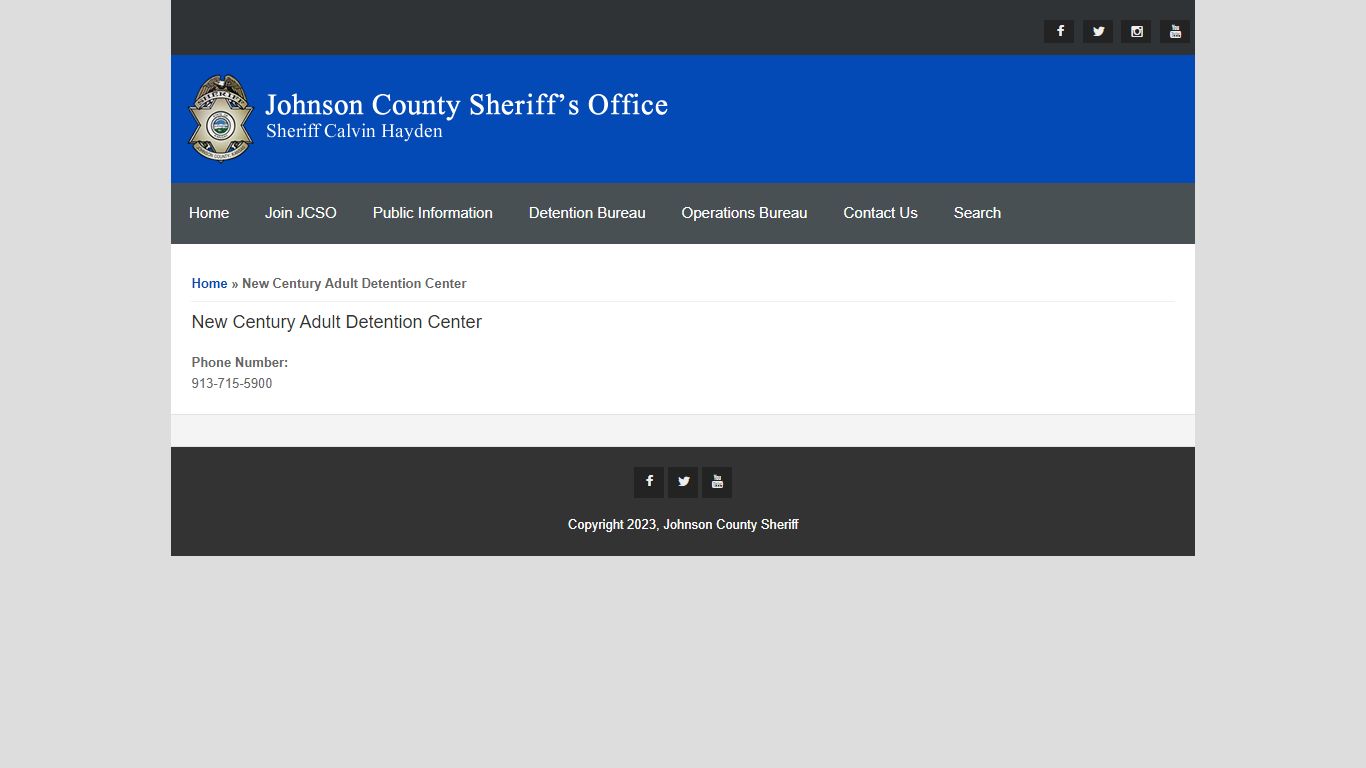Click phone number 913-715-5900

click(x=232, y=384)
